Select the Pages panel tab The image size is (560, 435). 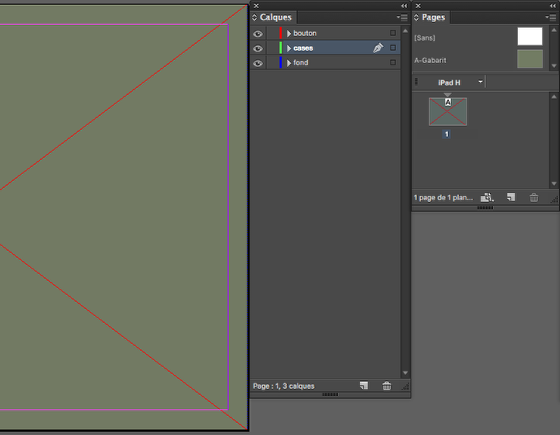pos(433,17)
